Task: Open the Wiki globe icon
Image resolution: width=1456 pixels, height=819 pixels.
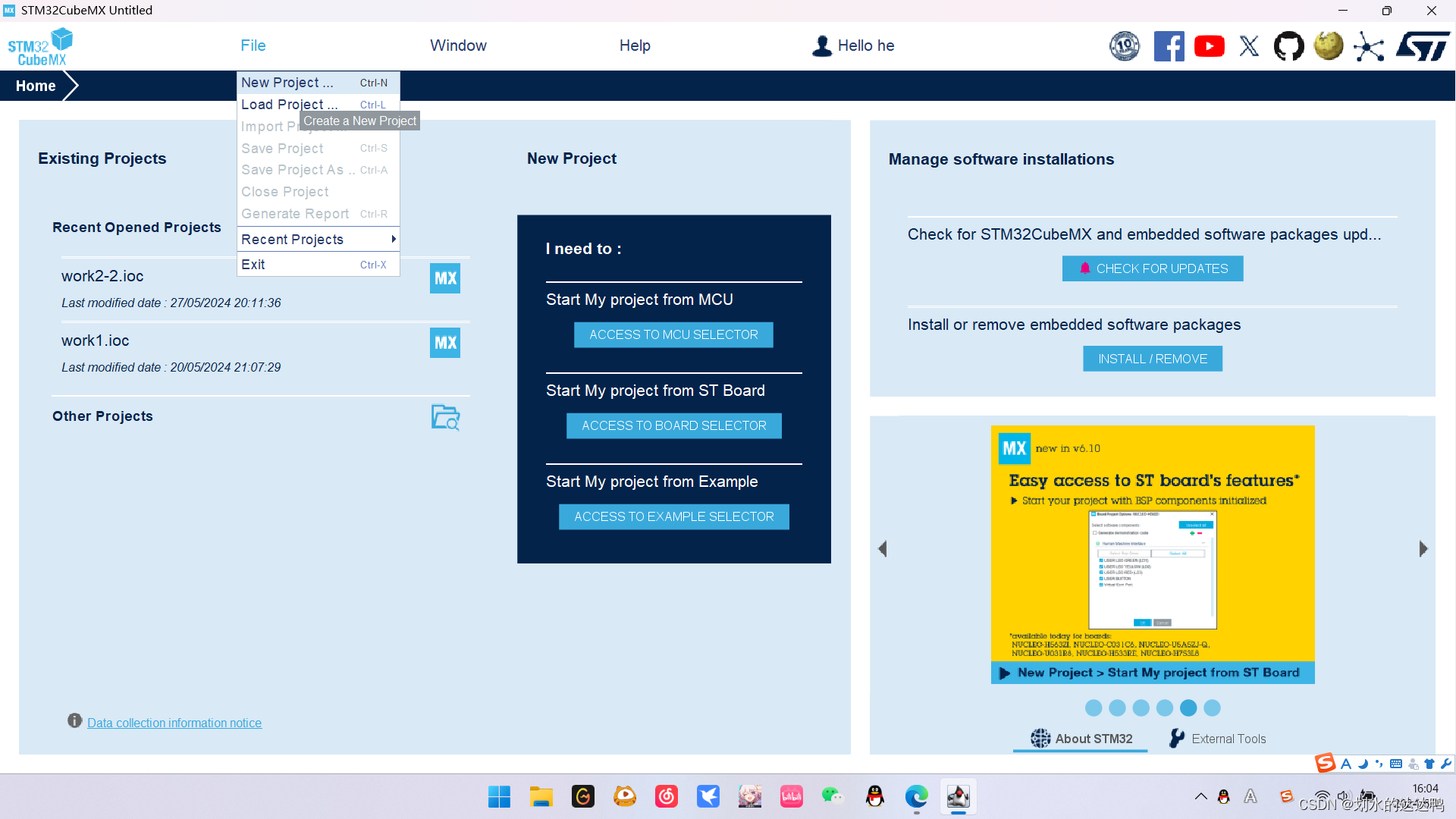Action: (1329, 46)
